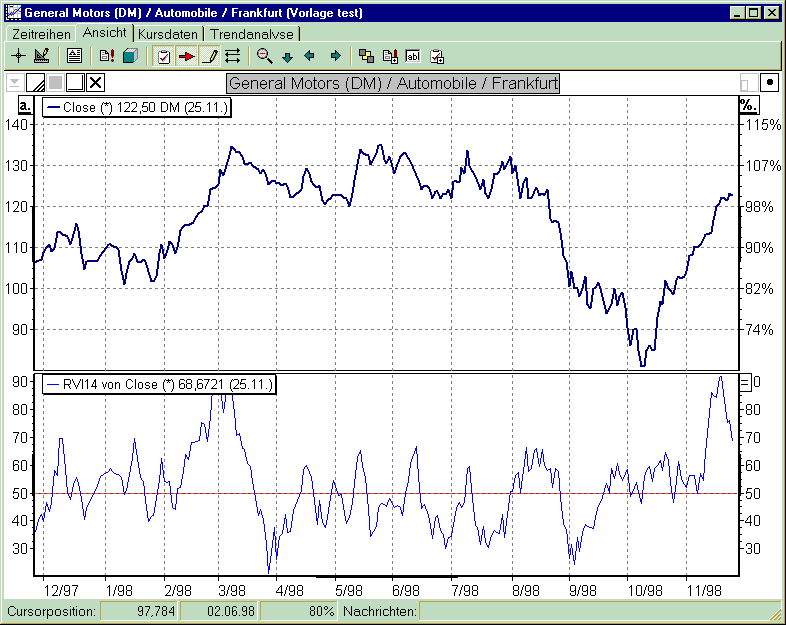The height and width of the screenshot is (625, 786).
Task: Click the 3D cube icon in toolbar
Action: (129, 56)
